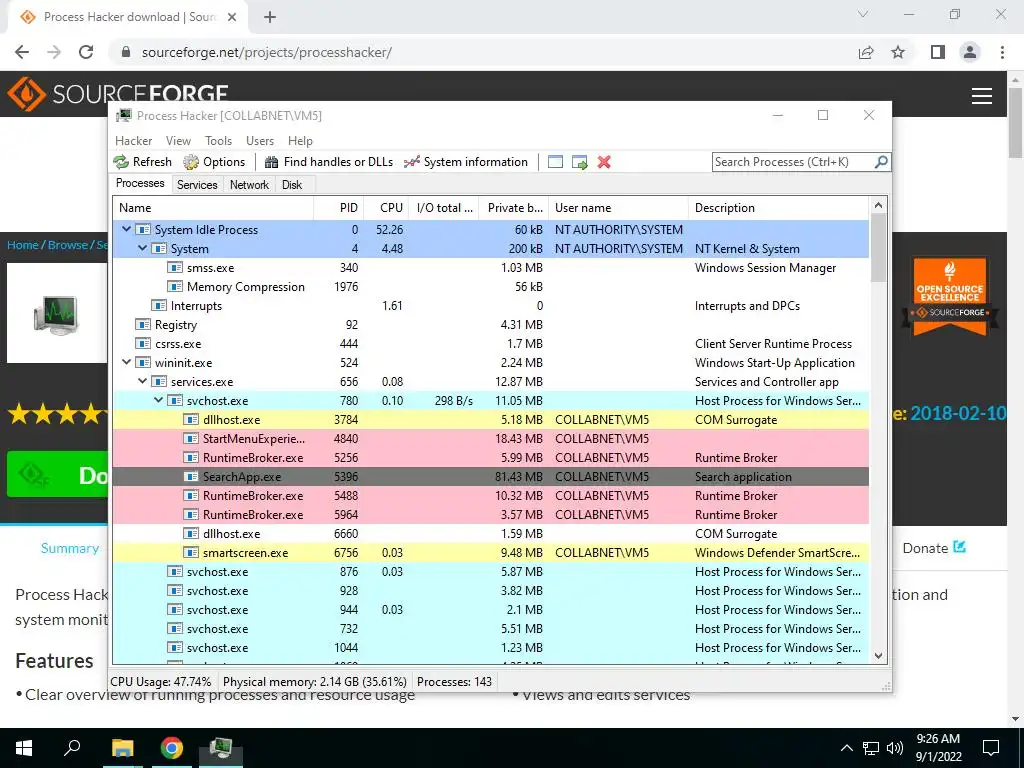Viewport: 1024px width, 768px height.
Task: Open the Users menu
Action: tap(260, 141)
